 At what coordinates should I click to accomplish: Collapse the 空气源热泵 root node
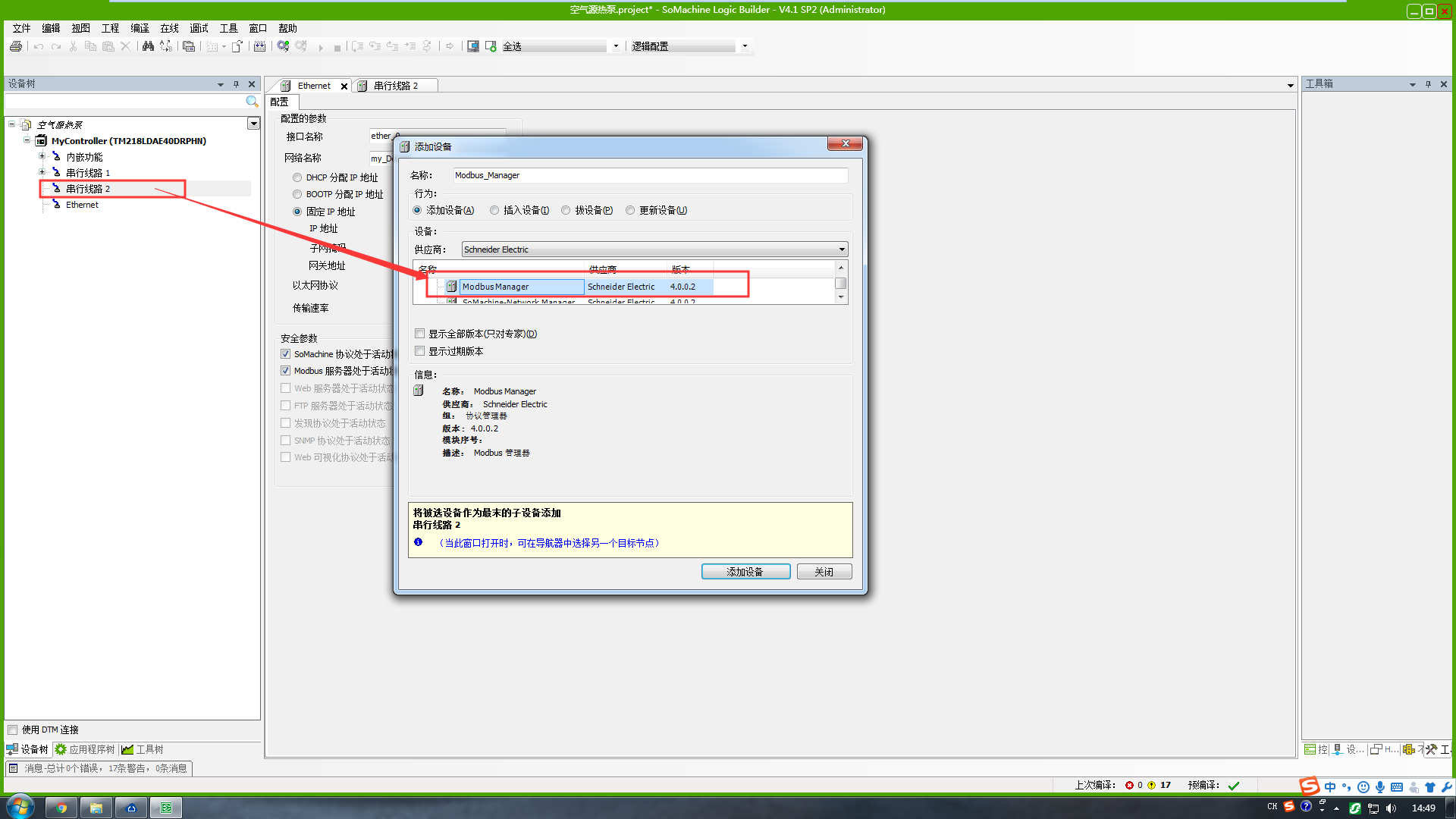point(11,124)
